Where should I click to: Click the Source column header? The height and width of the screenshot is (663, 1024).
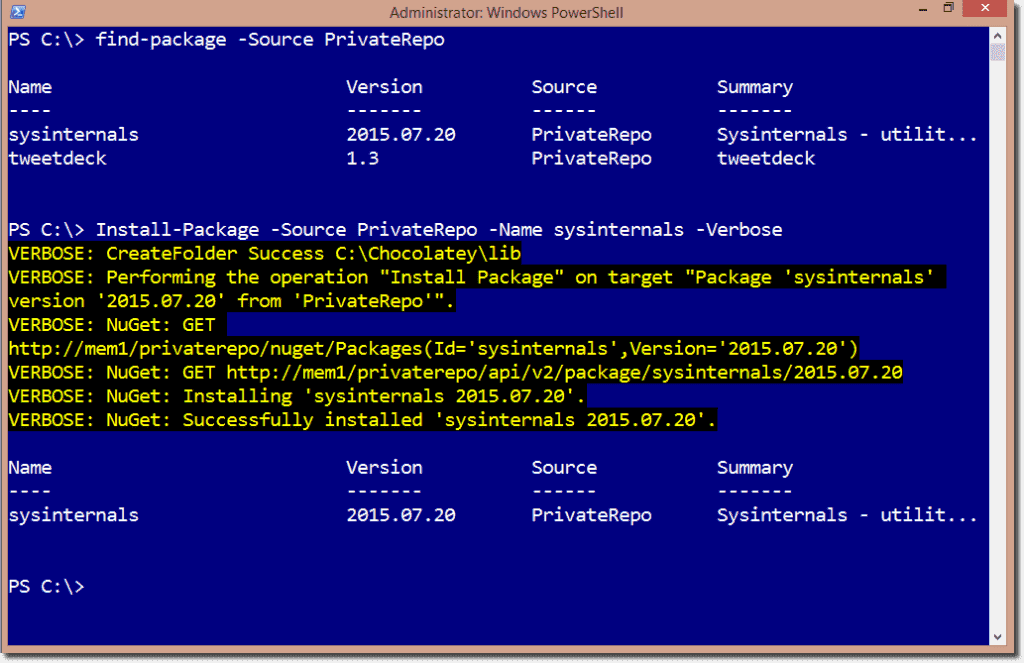click(x=564, y=87)
